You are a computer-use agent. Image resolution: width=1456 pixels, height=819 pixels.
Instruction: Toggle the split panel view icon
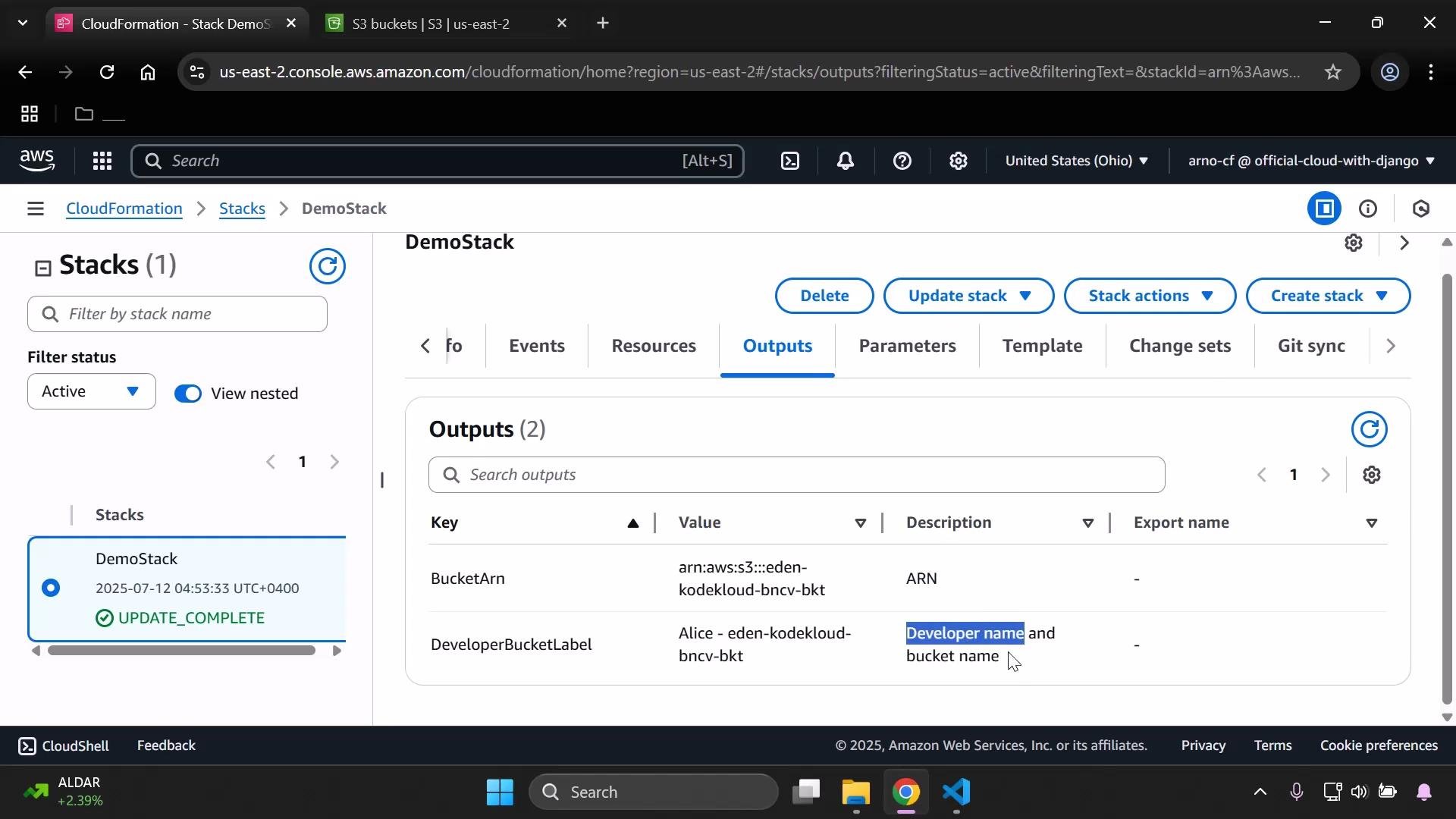click(x=1325, y=209)
